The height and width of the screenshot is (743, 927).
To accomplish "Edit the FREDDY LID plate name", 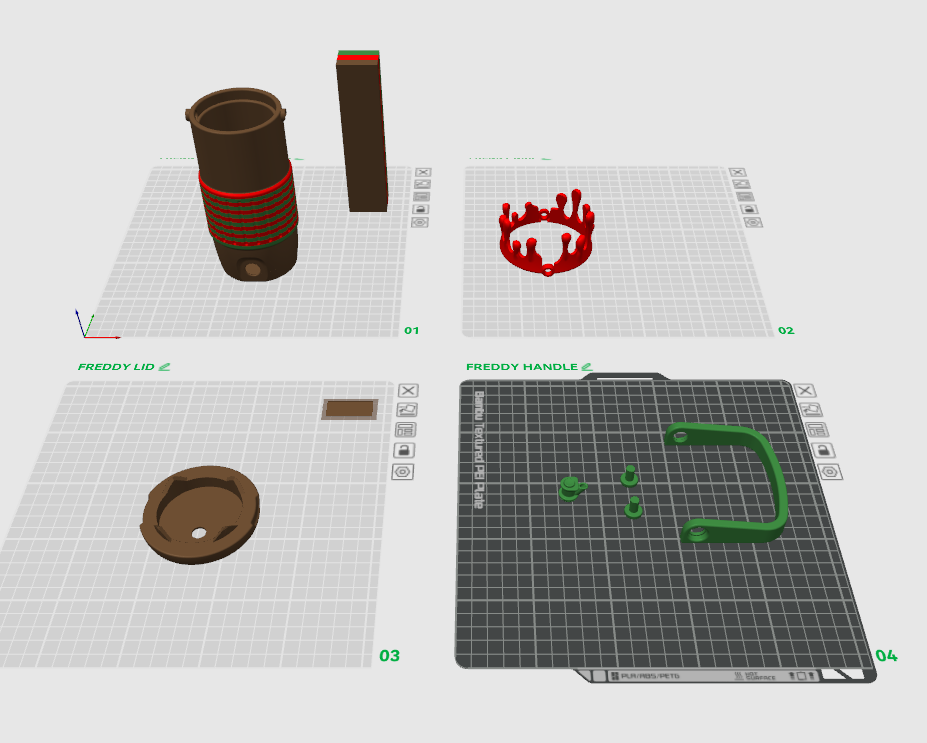I will point(164,366).
